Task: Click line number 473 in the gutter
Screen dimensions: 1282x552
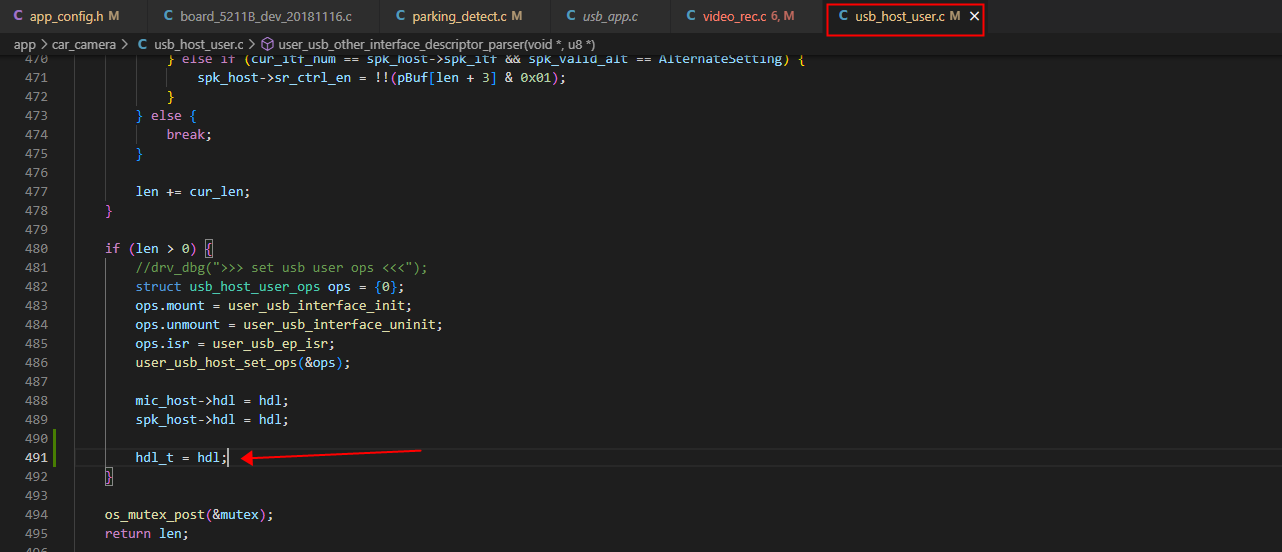Action: click(35, 116)
